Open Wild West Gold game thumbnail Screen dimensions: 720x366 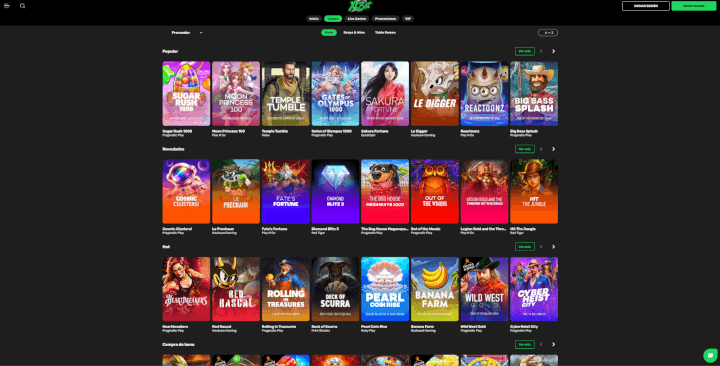484,289
